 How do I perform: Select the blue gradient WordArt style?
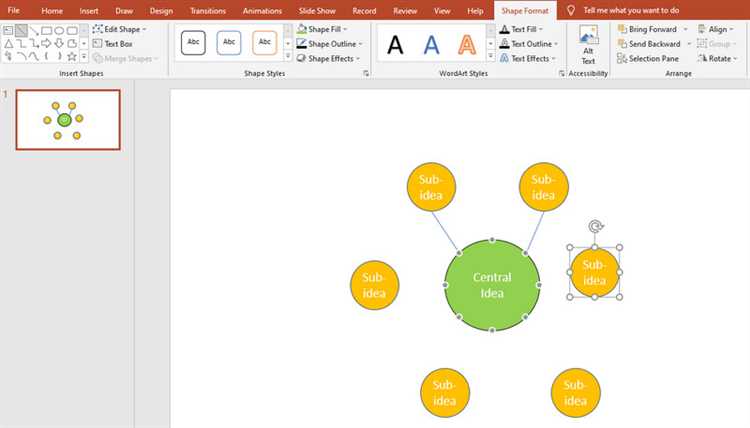[x=431, y=44]
